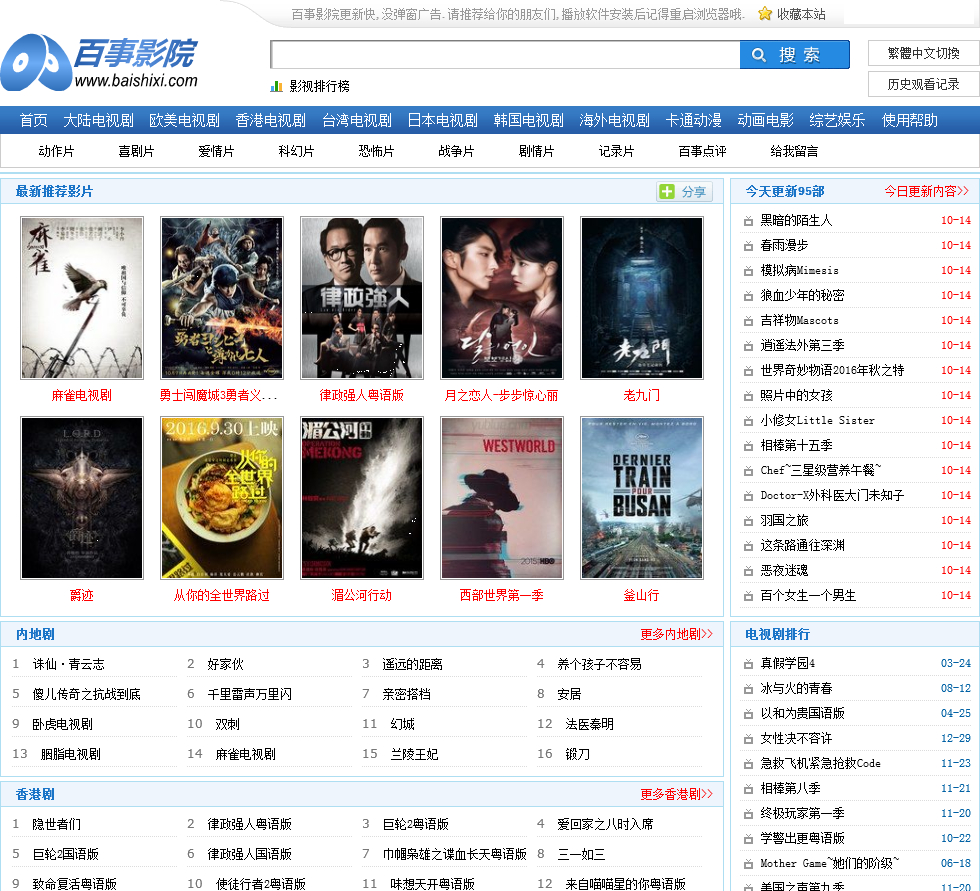The image size is (980, 891).
Task: Click the TV icon beside 春雨漫步
Action: [748, 246]
